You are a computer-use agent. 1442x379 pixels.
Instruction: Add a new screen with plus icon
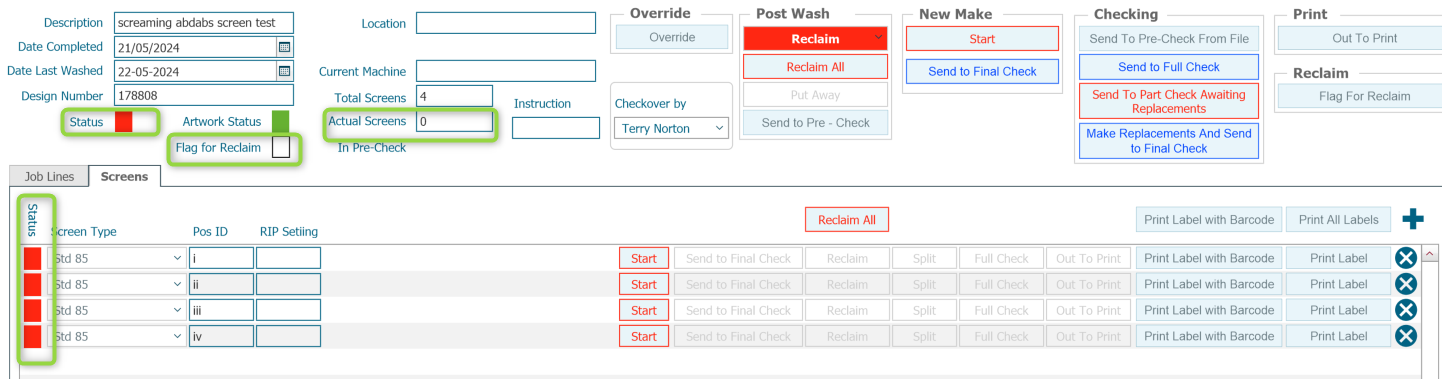(x=1412, y=219)
